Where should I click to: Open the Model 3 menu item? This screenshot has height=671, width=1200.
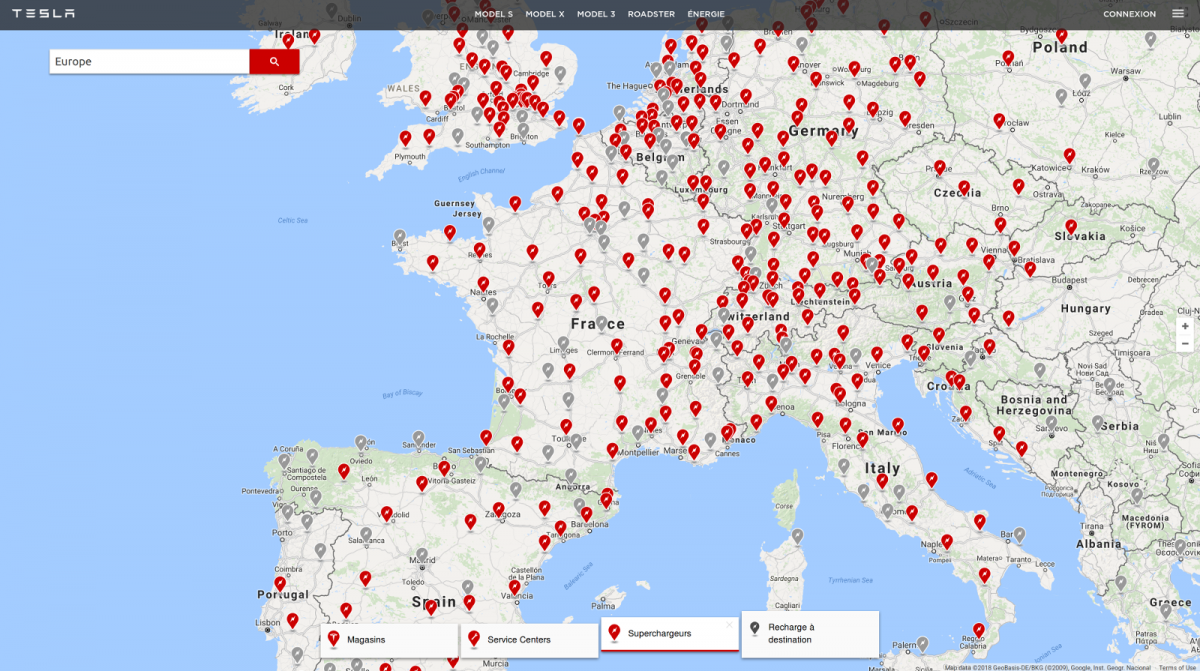coord(596,14)
